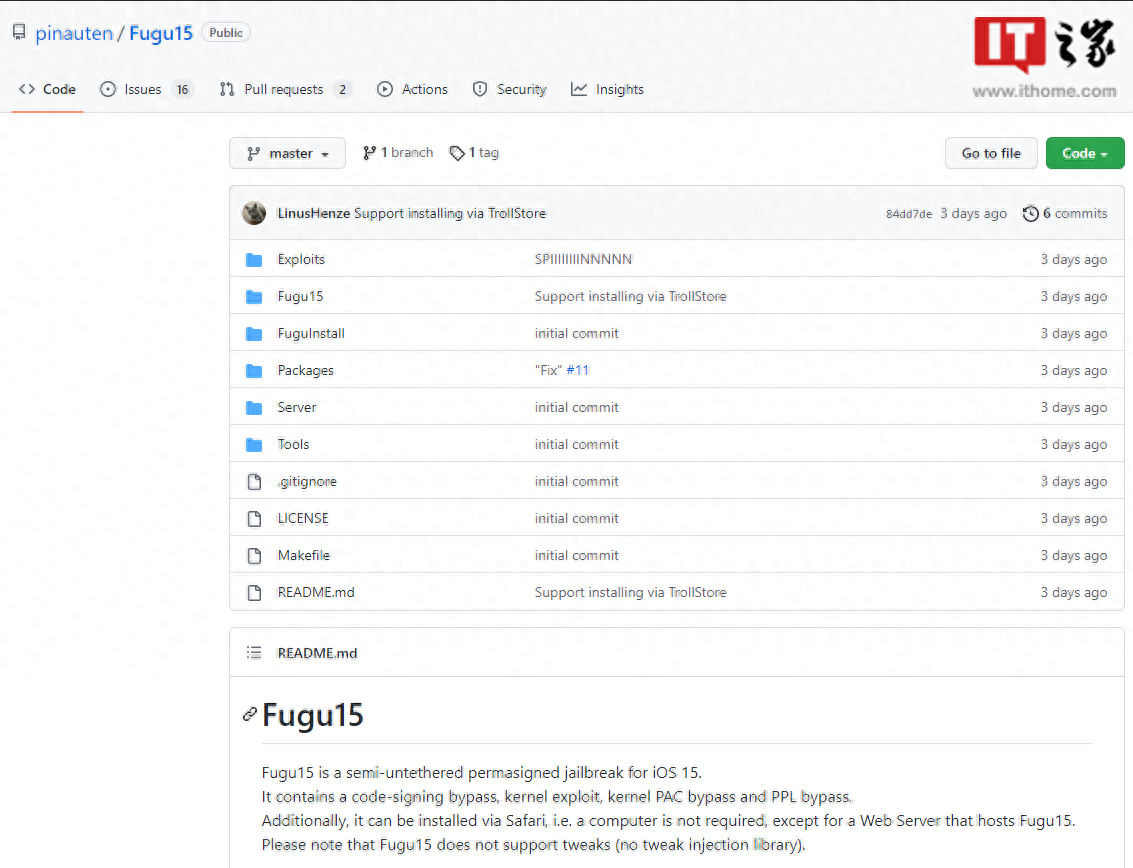This screenshot has height=868, width=1133.
Task: Switch to the Issues tab
Action: click(x=145, y=89)
